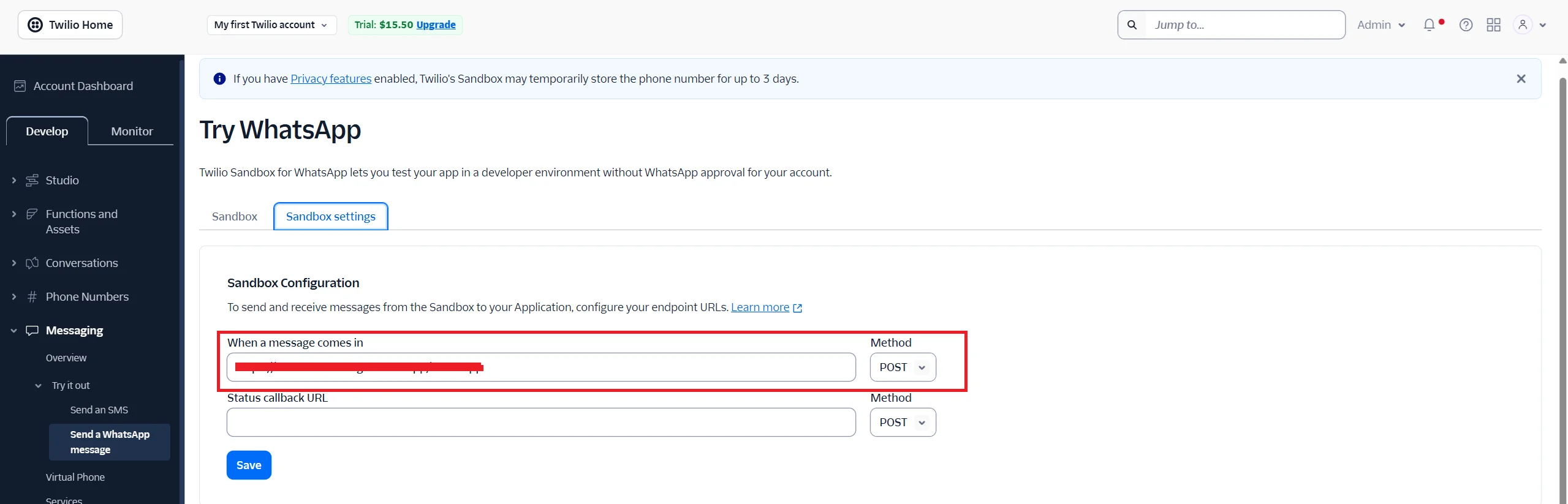Select the Sandbox settings tab
This screenshot has height=504, width=1568.
[331, 217]
